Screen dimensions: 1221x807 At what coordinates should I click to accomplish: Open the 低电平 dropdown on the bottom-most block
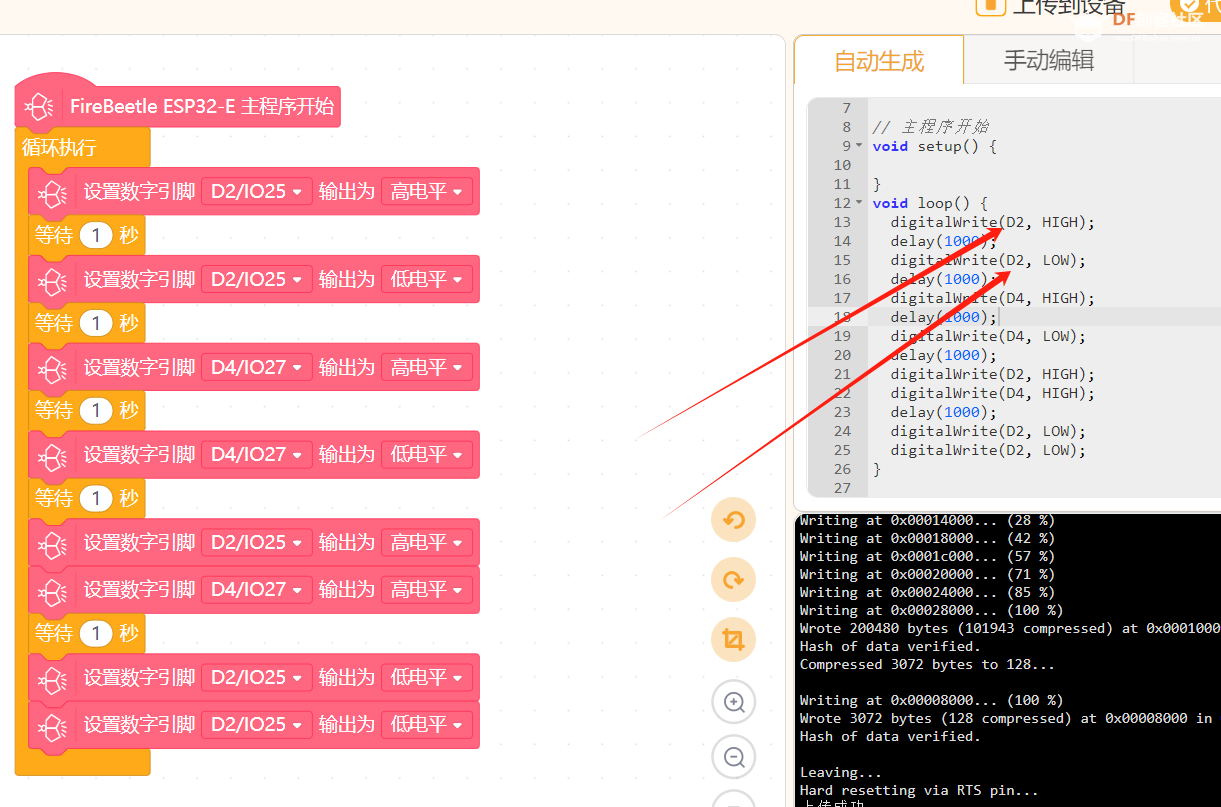coord(427,725)
